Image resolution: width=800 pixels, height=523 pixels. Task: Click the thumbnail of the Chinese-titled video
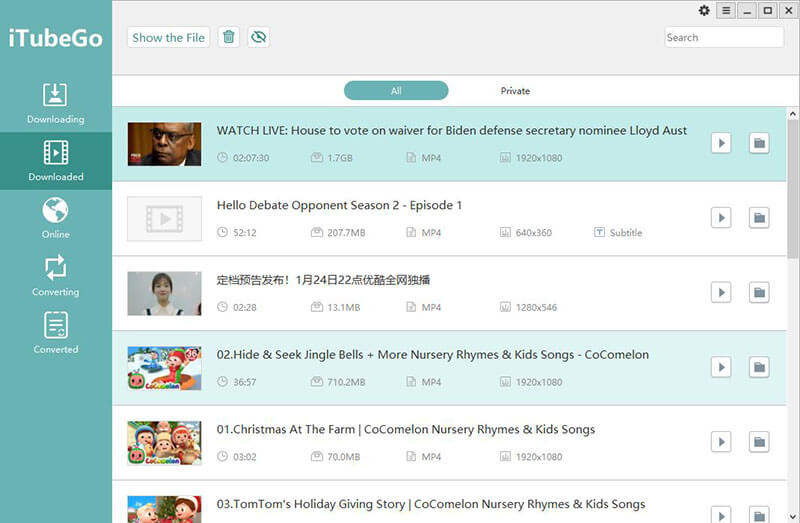164,293
